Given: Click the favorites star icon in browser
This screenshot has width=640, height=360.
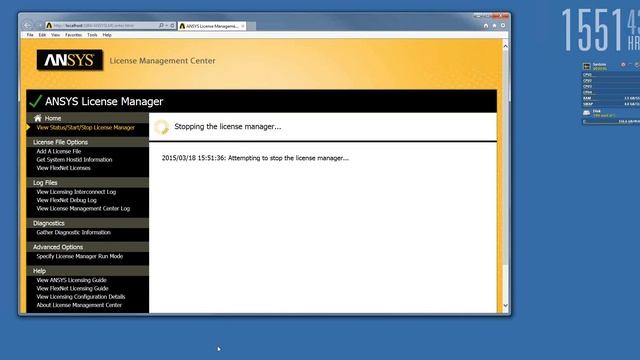Looking at the screenshot, I should point(494,26).
